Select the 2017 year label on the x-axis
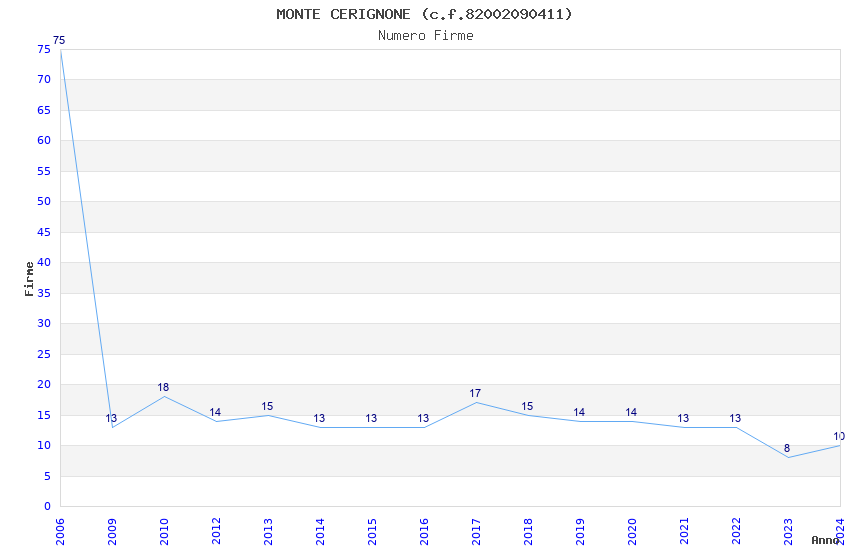The width and height of the screenshot is (850, 550). tap(476, 532)
